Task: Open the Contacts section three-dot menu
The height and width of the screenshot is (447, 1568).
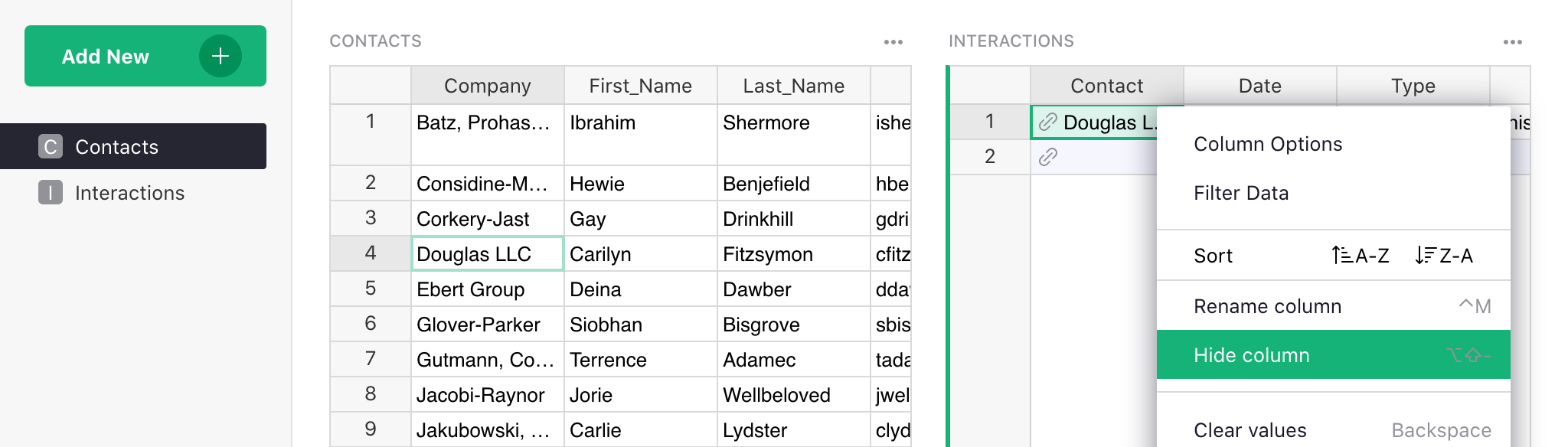Action: click(x=893, y=42)
